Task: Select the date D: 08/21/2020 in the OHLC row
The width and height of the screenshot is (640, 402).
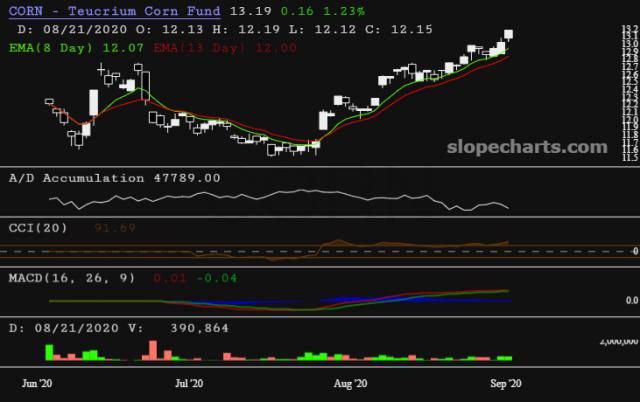Action: pyautogui.click(x=72, y=29)
